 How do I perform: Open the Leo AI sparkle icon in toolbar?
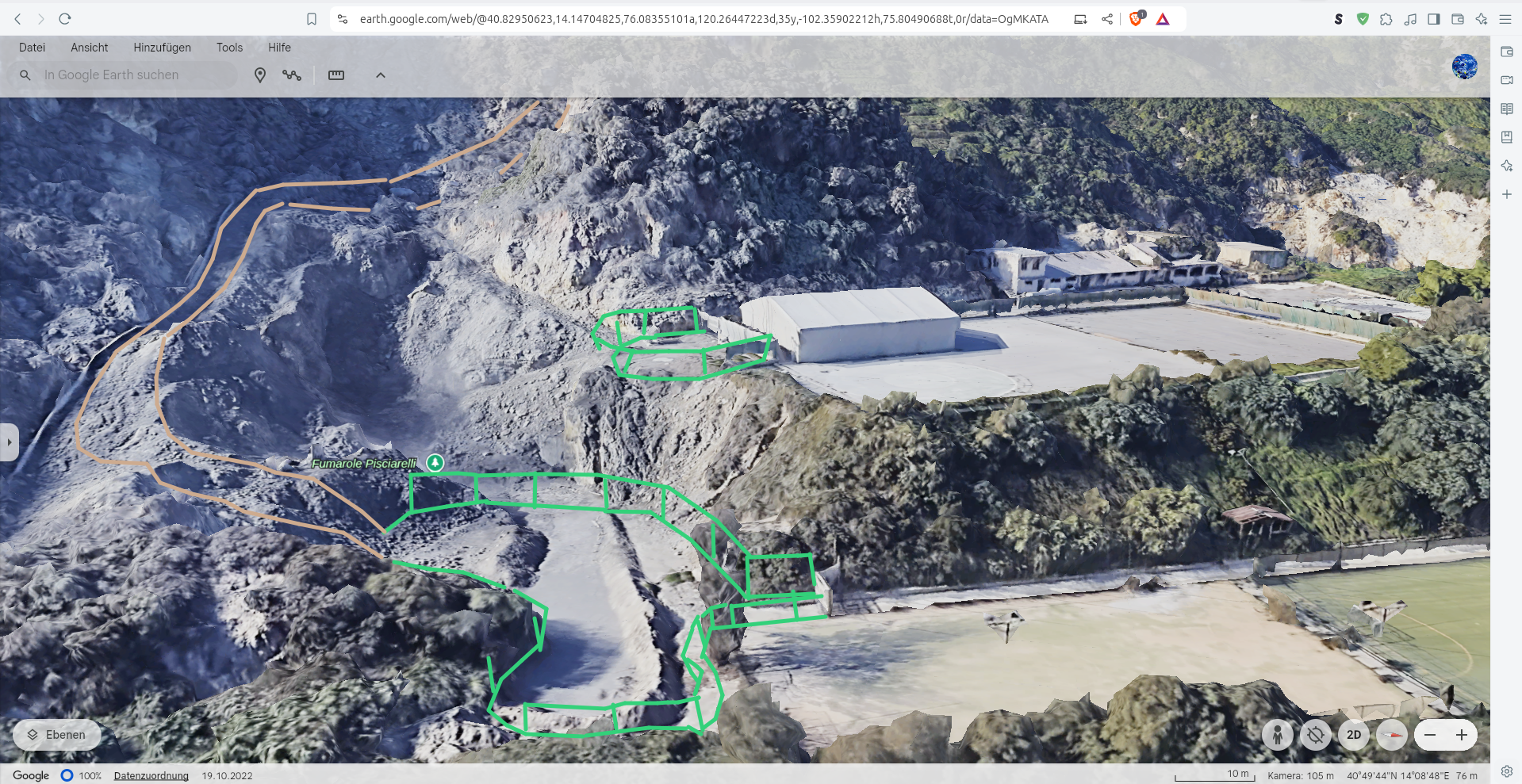[x=1482, y=19]
